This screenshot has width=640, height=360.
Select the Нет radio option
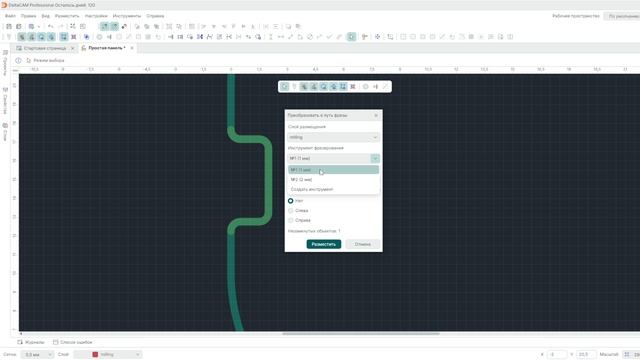pyautogui.click(x=291, y=201)
